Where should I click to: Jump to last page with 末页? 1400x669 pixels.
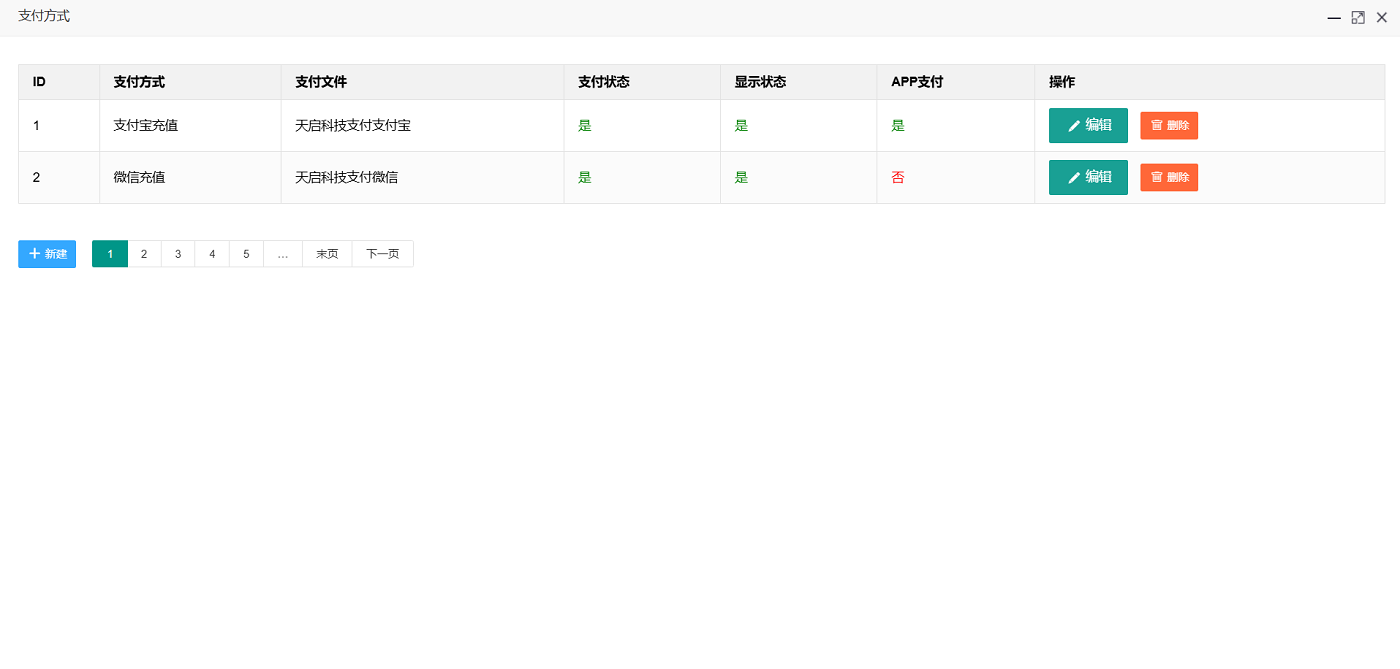click(327, 254)
